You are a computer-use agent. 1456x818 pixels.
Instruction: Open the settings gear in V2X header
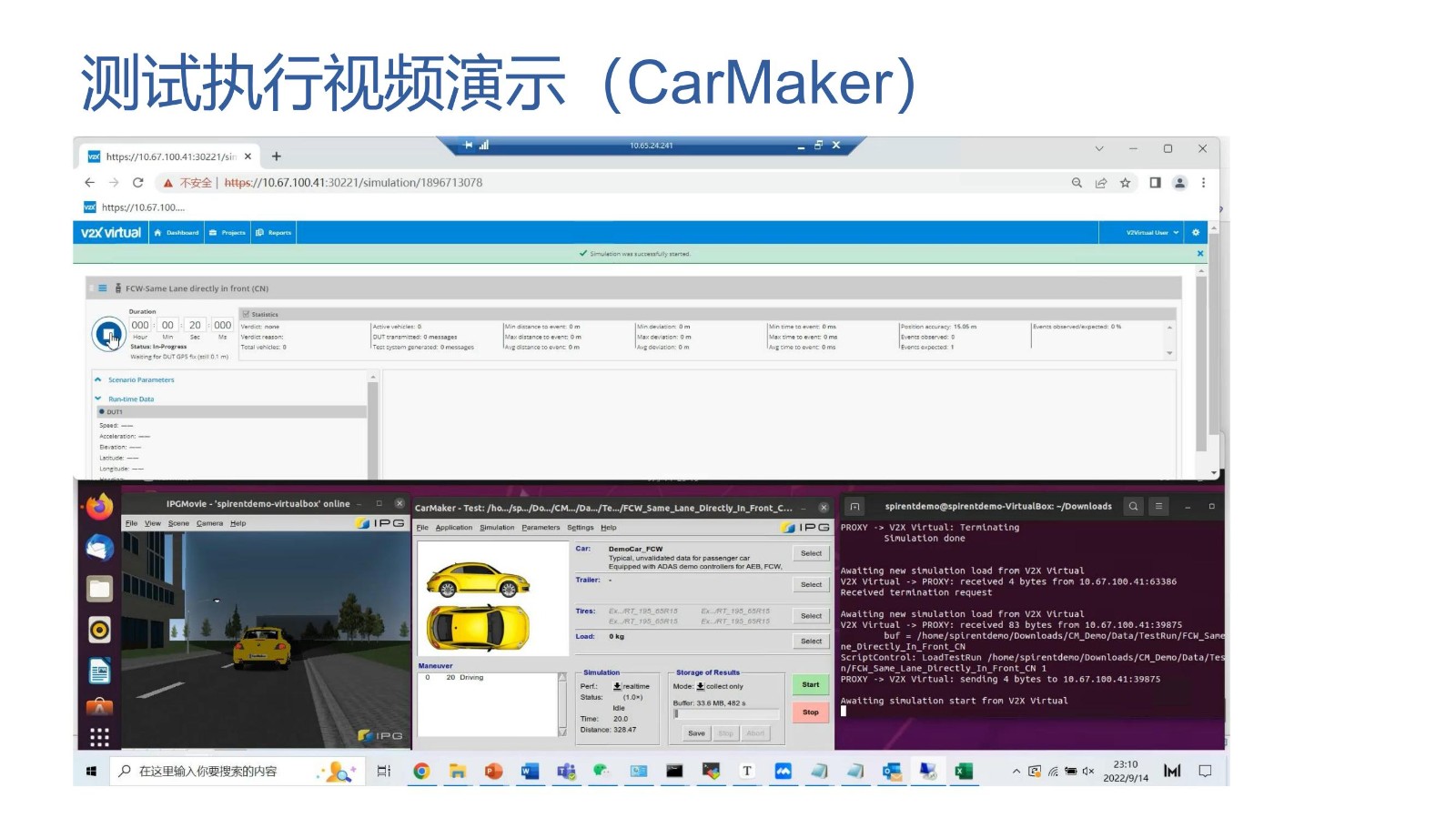1196,233
